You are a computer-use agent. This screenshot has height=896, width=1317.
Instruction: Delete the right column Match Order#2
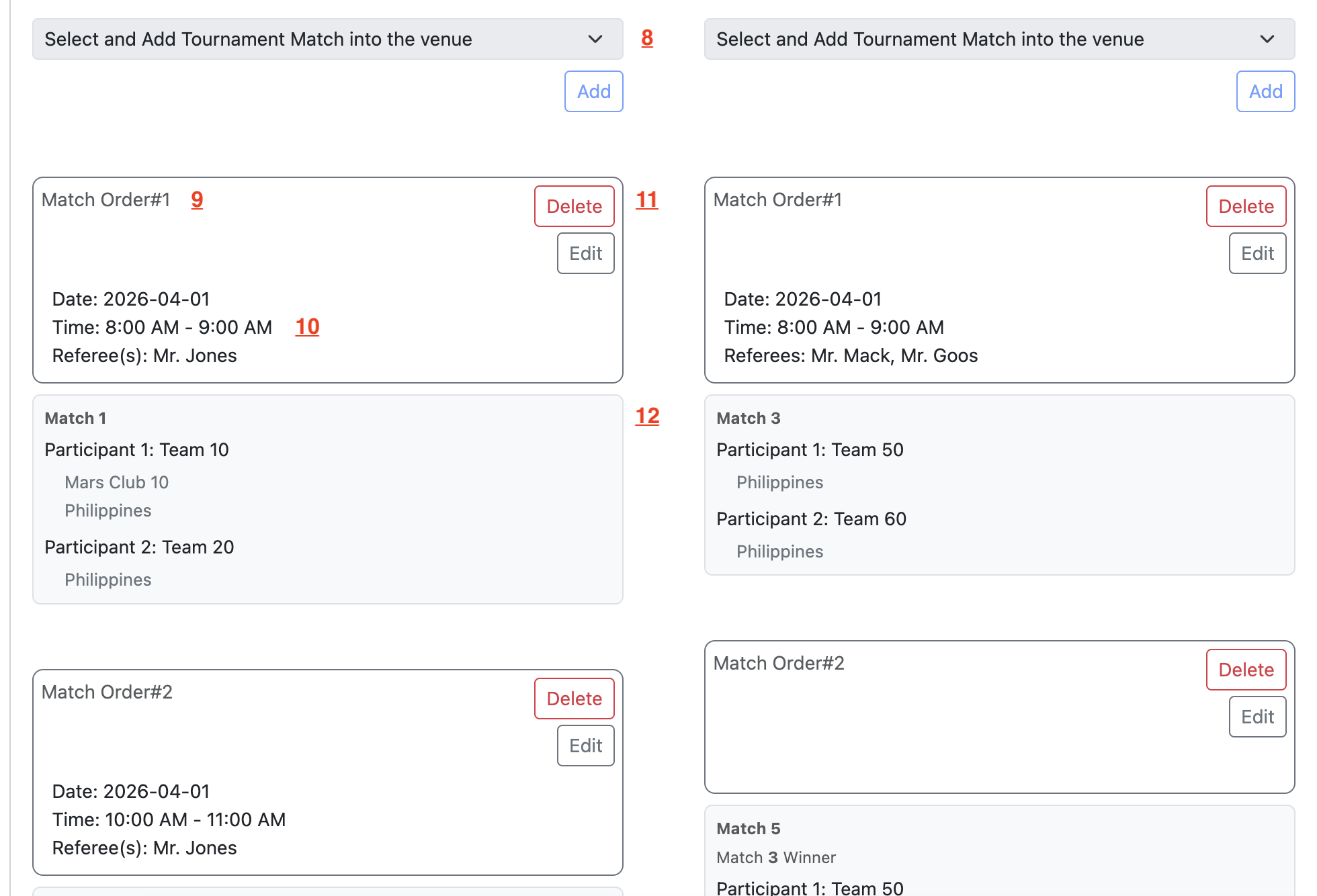point(1246,670)
